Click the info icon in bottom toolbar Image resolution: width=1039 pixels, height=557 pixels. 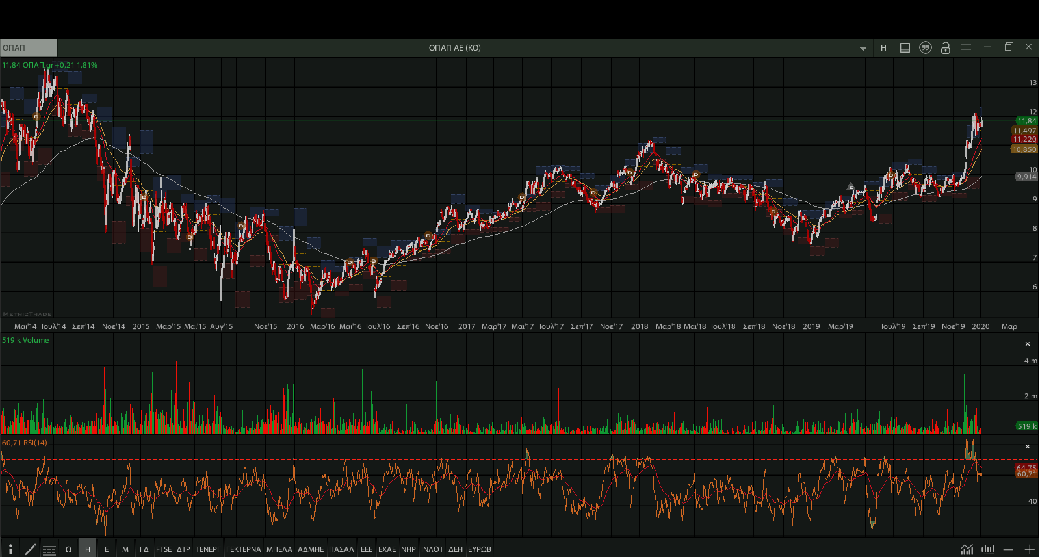click(11, 549)
